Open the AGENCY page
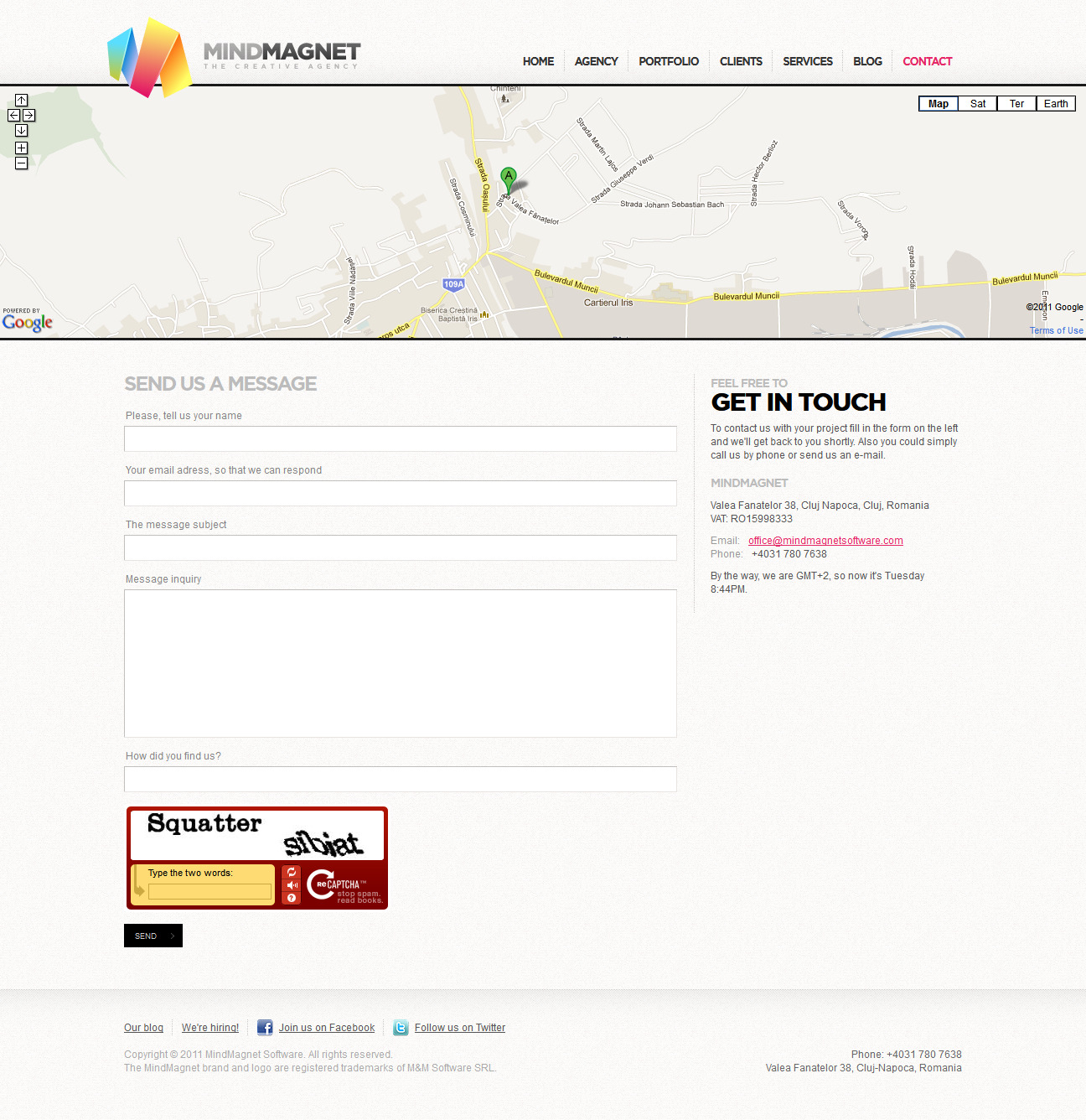 [596, 61]
